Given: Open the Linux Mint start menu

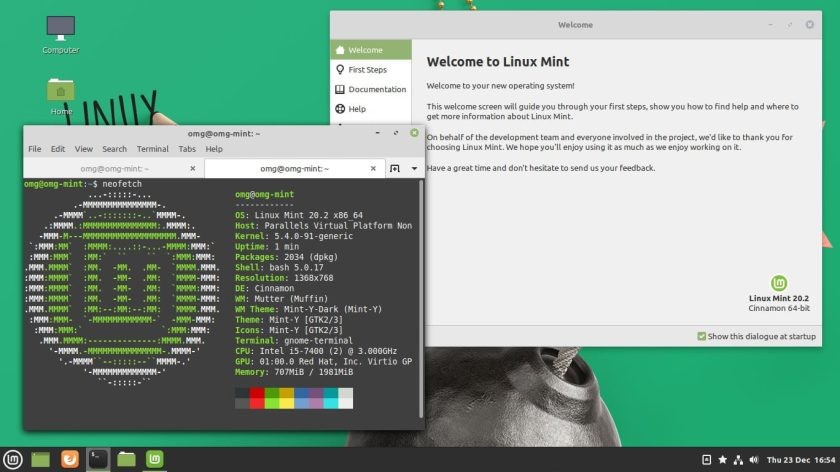Looking at the screenshot, I should point(12,459).
